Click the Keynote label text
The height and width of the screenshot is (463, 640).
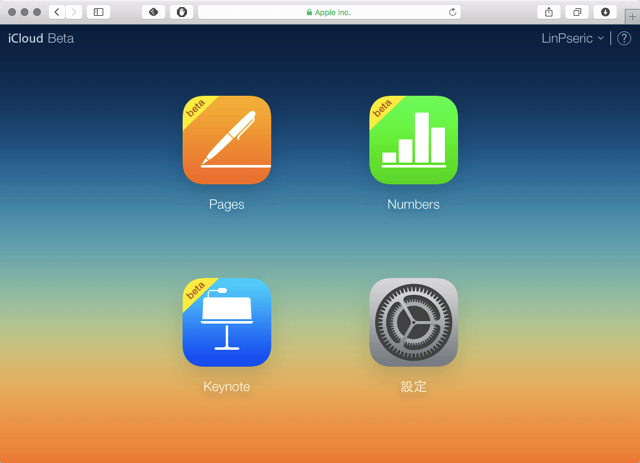tap(227, 387)
